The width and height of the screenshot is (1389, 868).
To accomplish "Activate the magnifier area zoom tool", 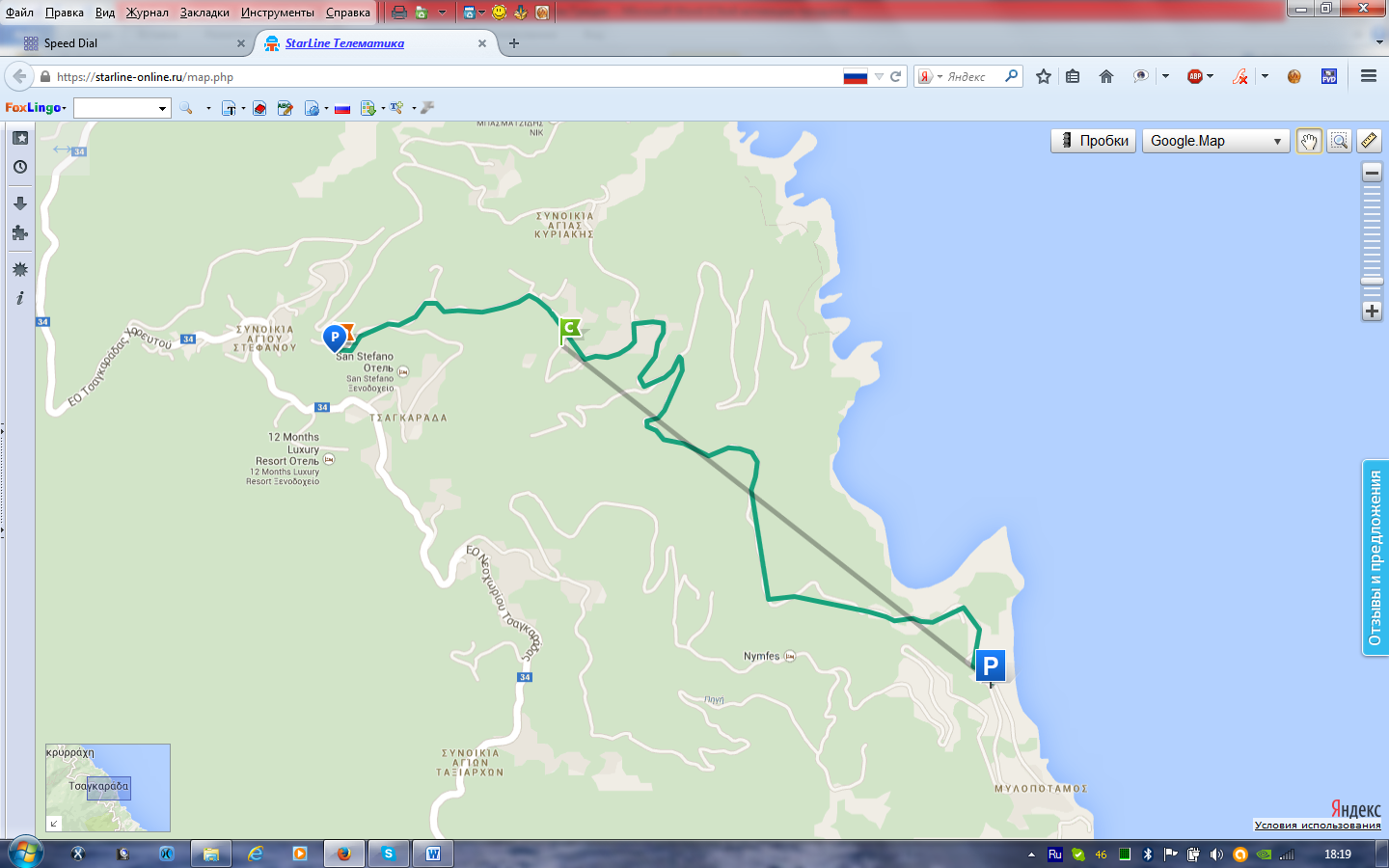I will click(1339, 141).
